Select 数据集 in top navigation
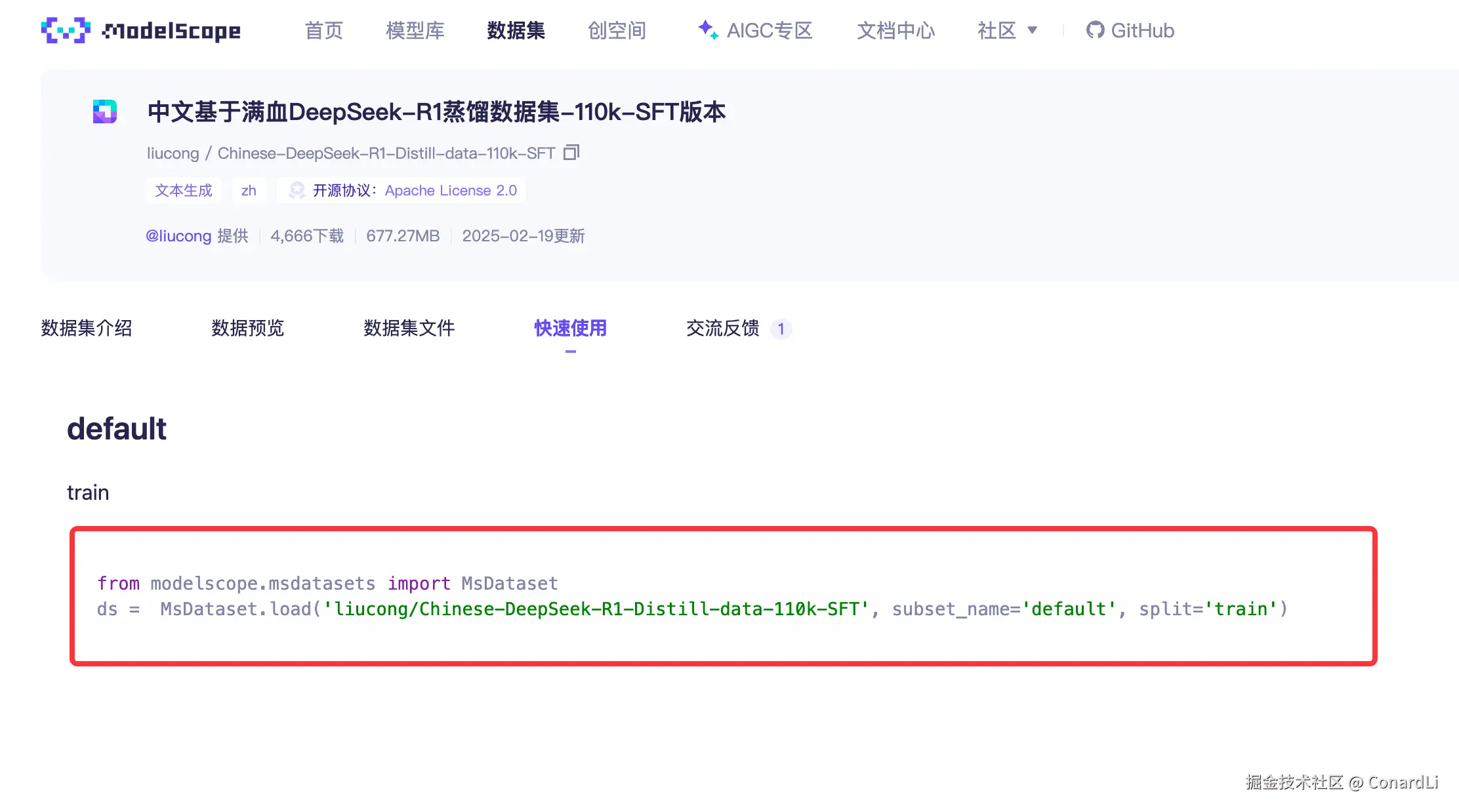1459x812 pixels. [x=516, y=30]
